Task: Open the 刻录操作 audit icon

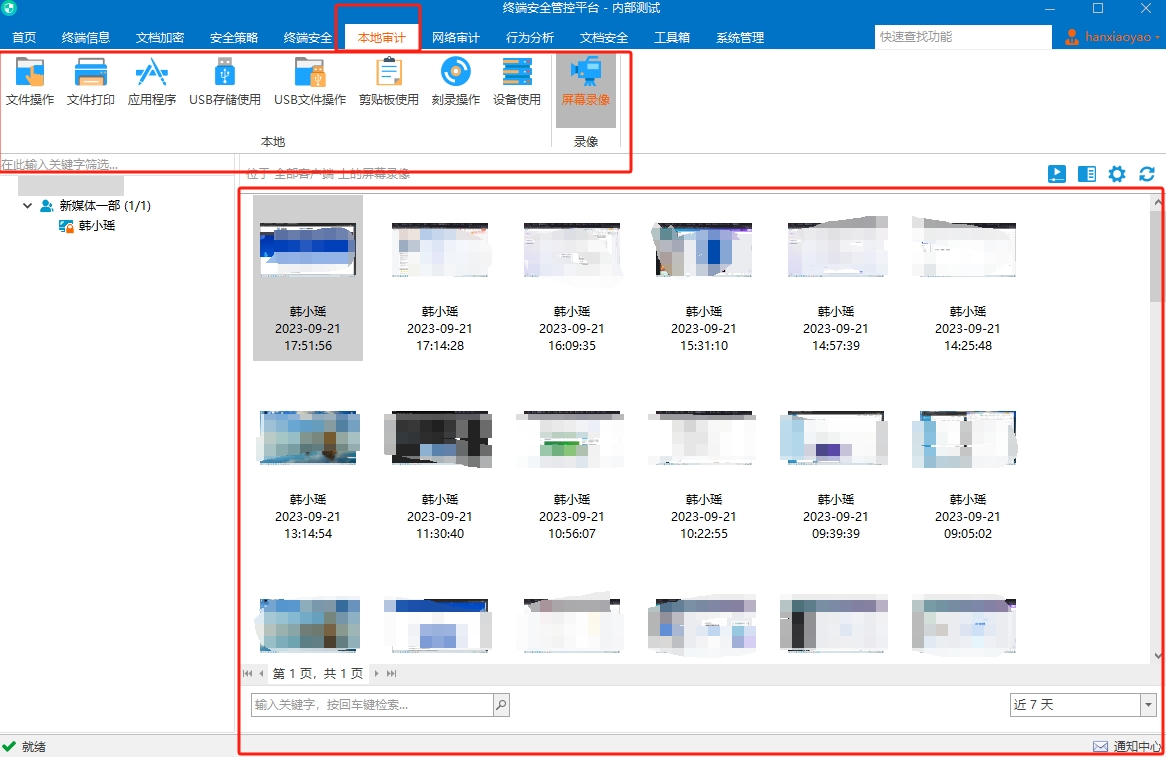Action: coord(456,82)
